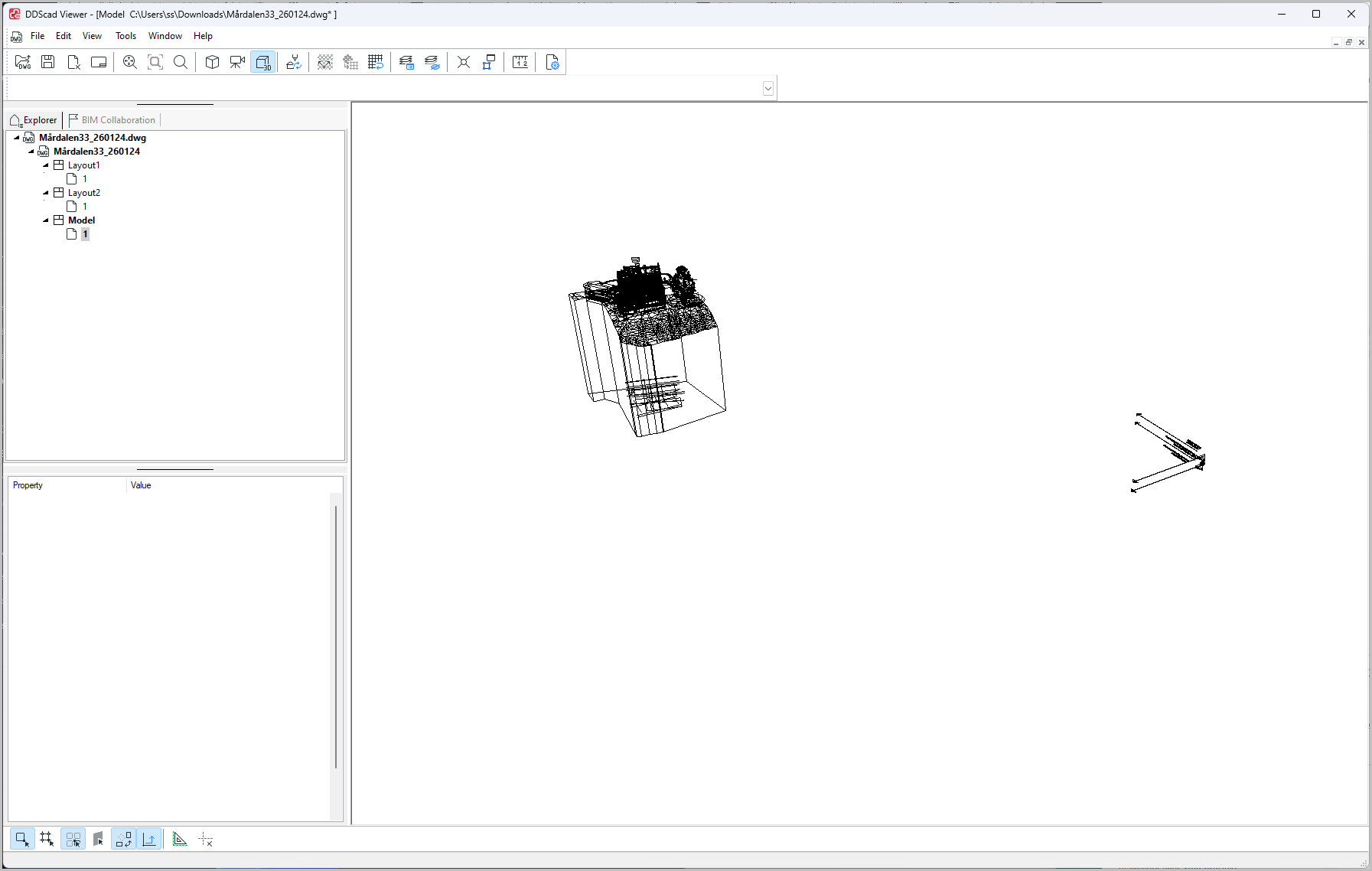Screen dimensions: 1372x871
Task: Click the save floppy disk icon
Action: click(48, 63)
